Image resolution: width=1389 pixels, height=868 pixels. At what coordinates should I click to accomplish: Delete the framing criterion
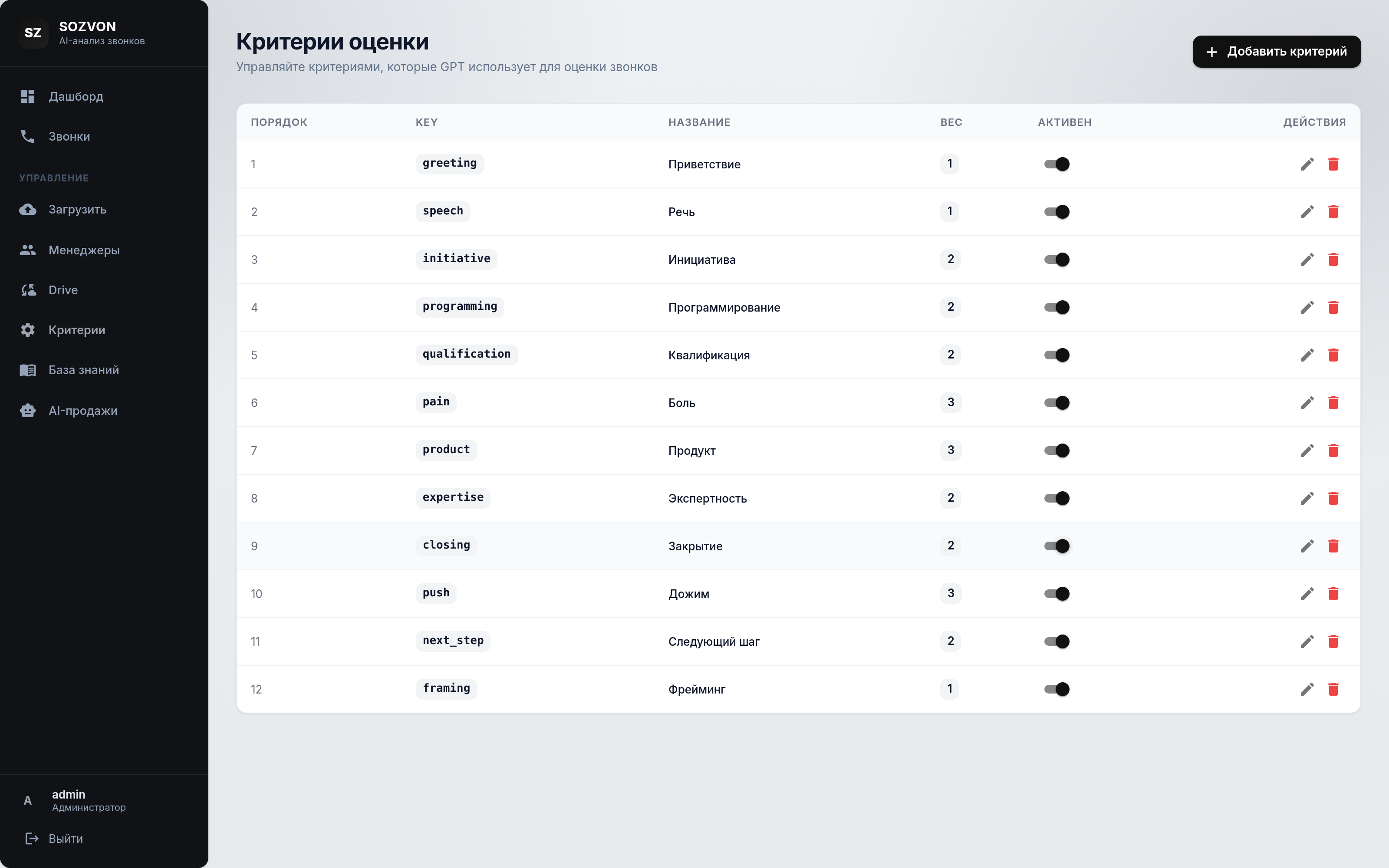[x=1333, y=689]
